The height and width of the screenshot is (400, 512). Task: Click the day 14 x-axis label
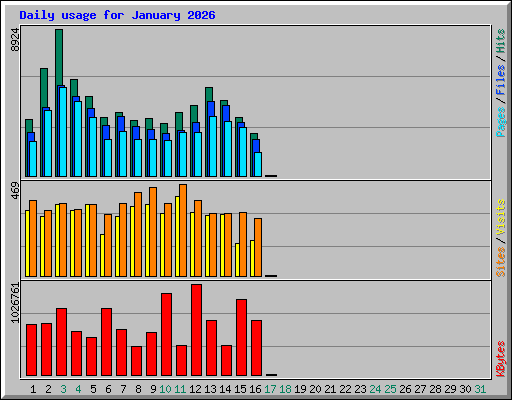tap(225, 389)
